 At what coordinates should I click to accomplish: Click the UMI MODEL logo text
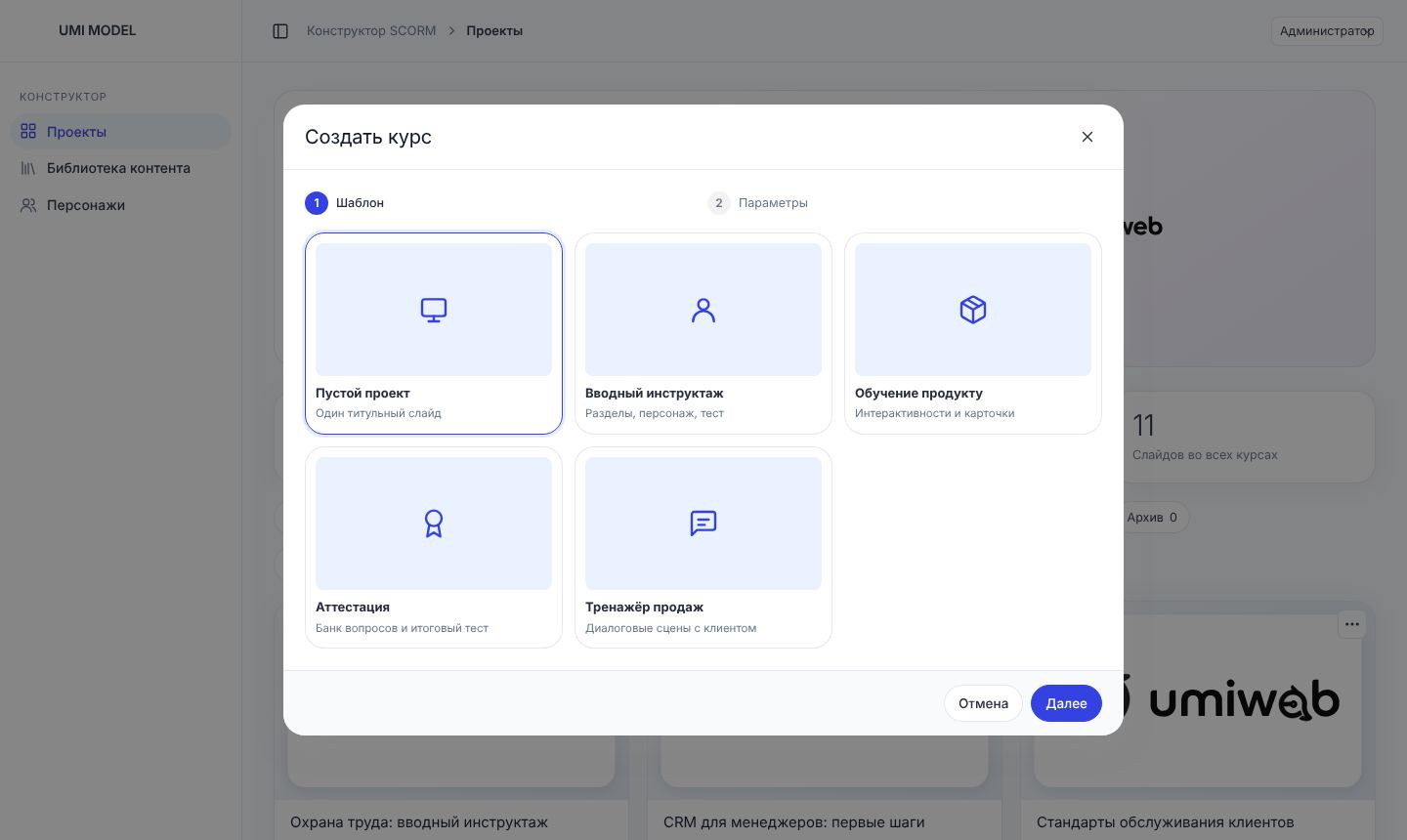[98, 30]
